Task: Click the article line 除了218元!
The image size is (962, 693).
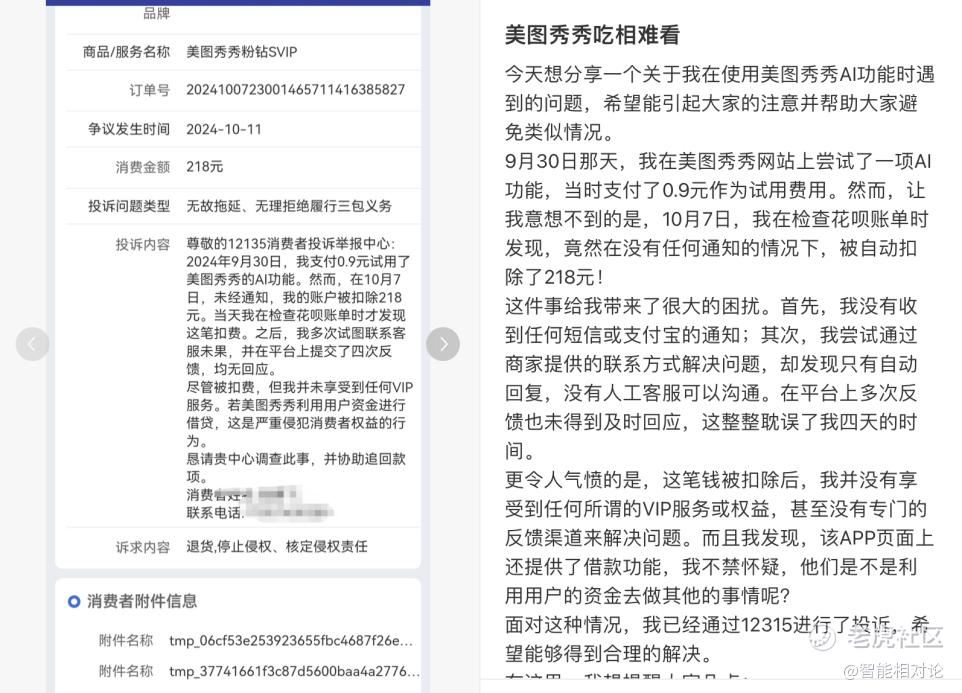Action: tap(555, 277)
